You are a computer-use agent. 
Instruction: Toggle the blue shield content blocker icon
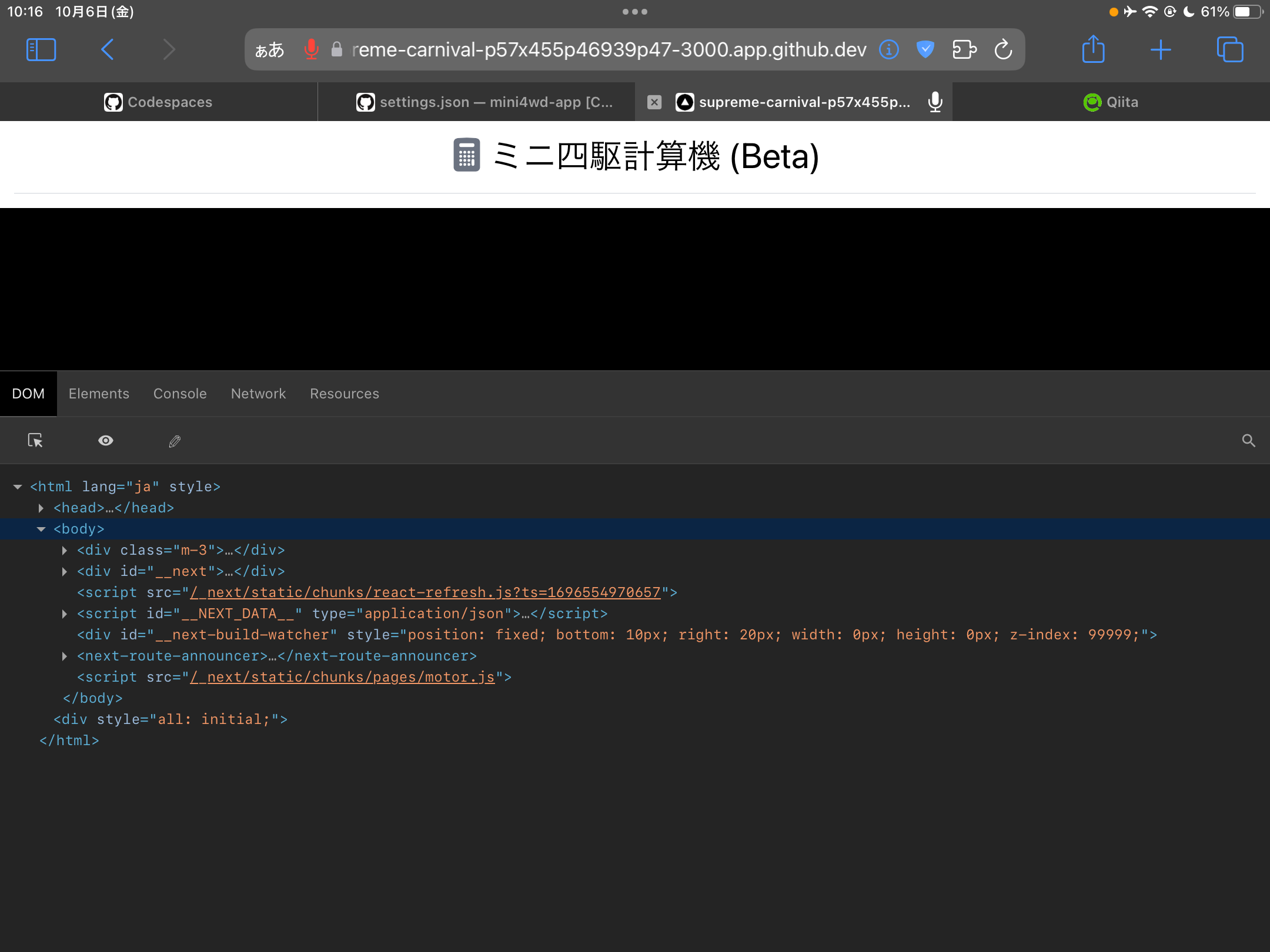[925, 50]
